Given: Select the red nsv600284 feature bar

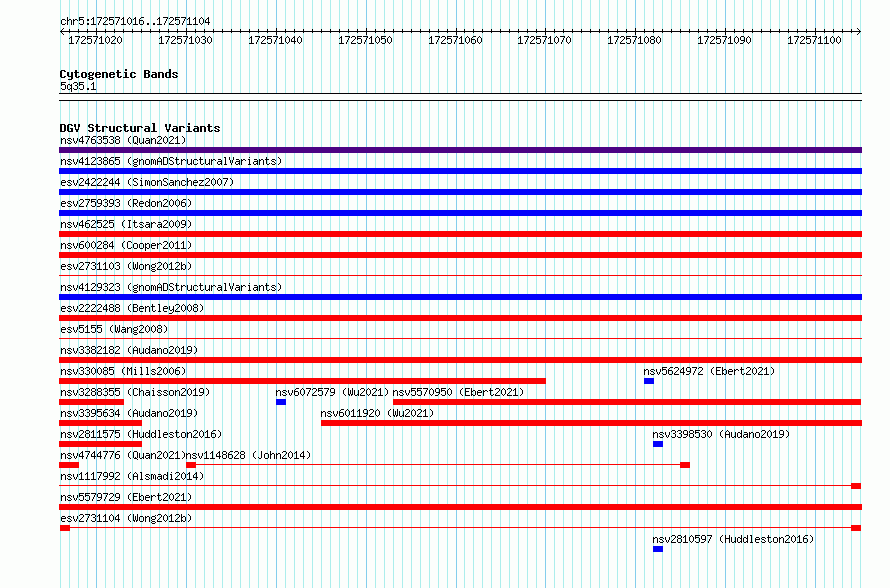Looking at the screenshot, I should (460, 255).
